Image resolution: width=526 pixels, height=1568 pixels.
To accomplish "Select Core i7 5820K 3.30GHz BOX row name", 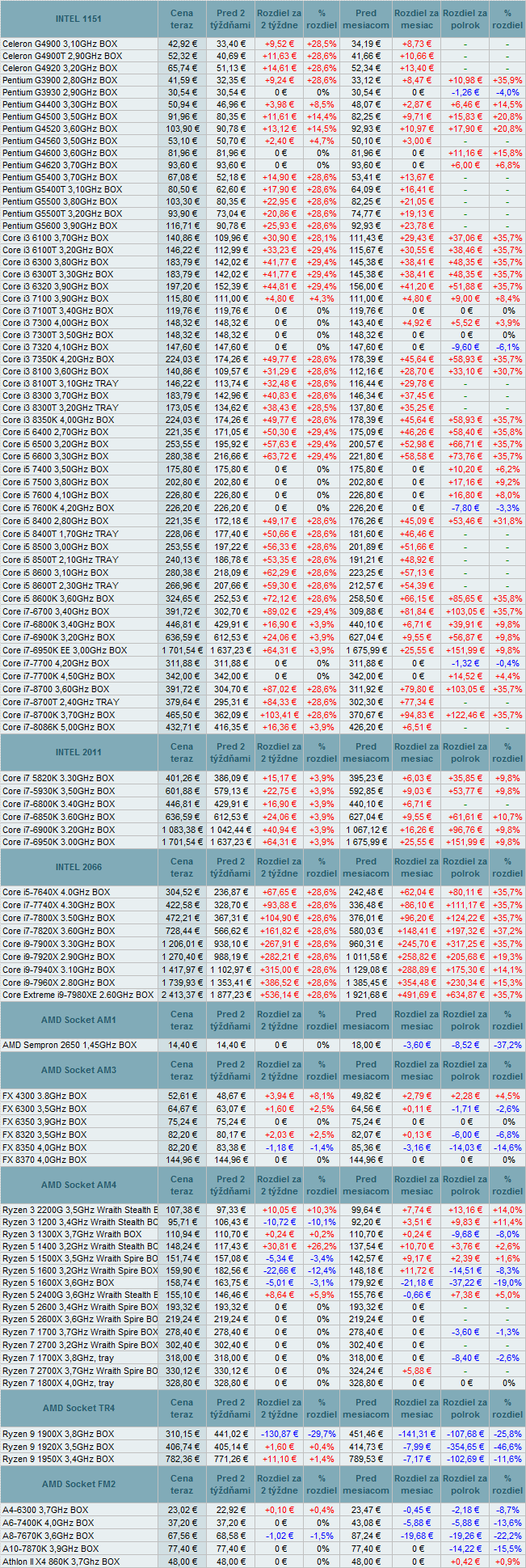I will [x=58, y=778].
